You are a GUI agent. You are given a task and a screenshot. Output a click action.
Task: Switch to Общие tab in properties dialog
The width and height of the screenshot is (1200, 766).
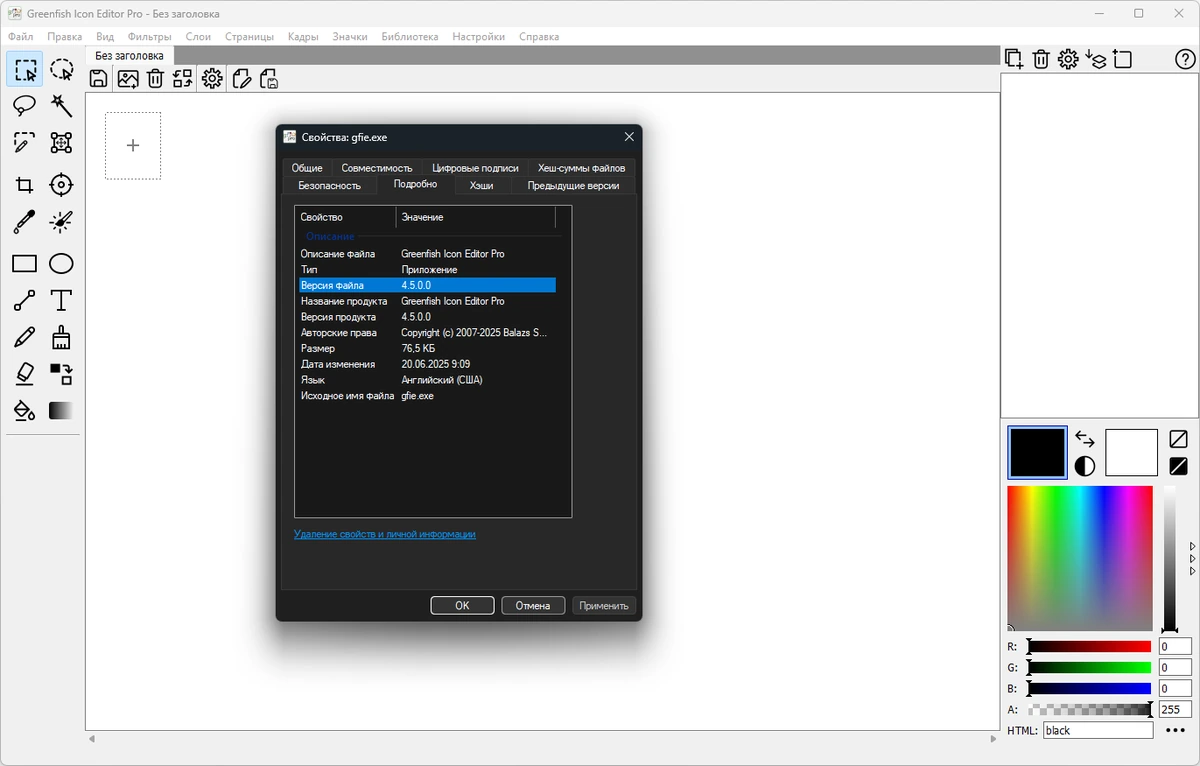pos(307,168)
